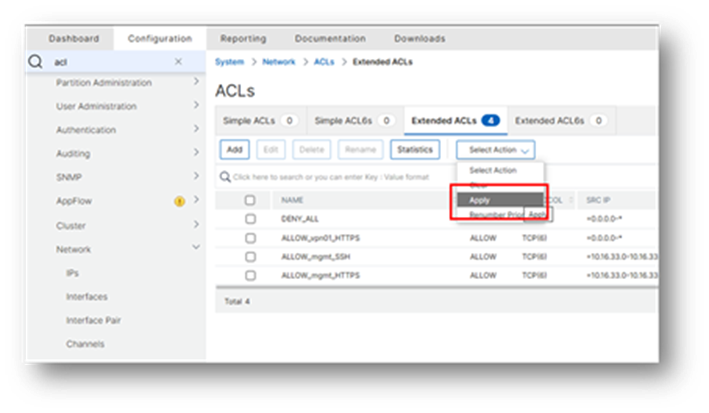Click the DENY_ALL ACL name
This screenshot has height=413, width=709.
300,219
